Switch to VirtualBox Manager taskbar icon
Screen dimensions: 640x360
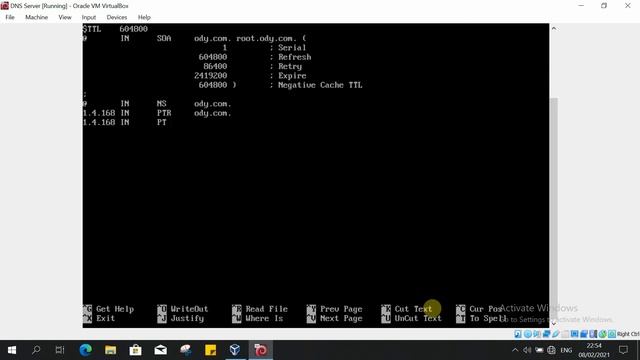point(235,350)
